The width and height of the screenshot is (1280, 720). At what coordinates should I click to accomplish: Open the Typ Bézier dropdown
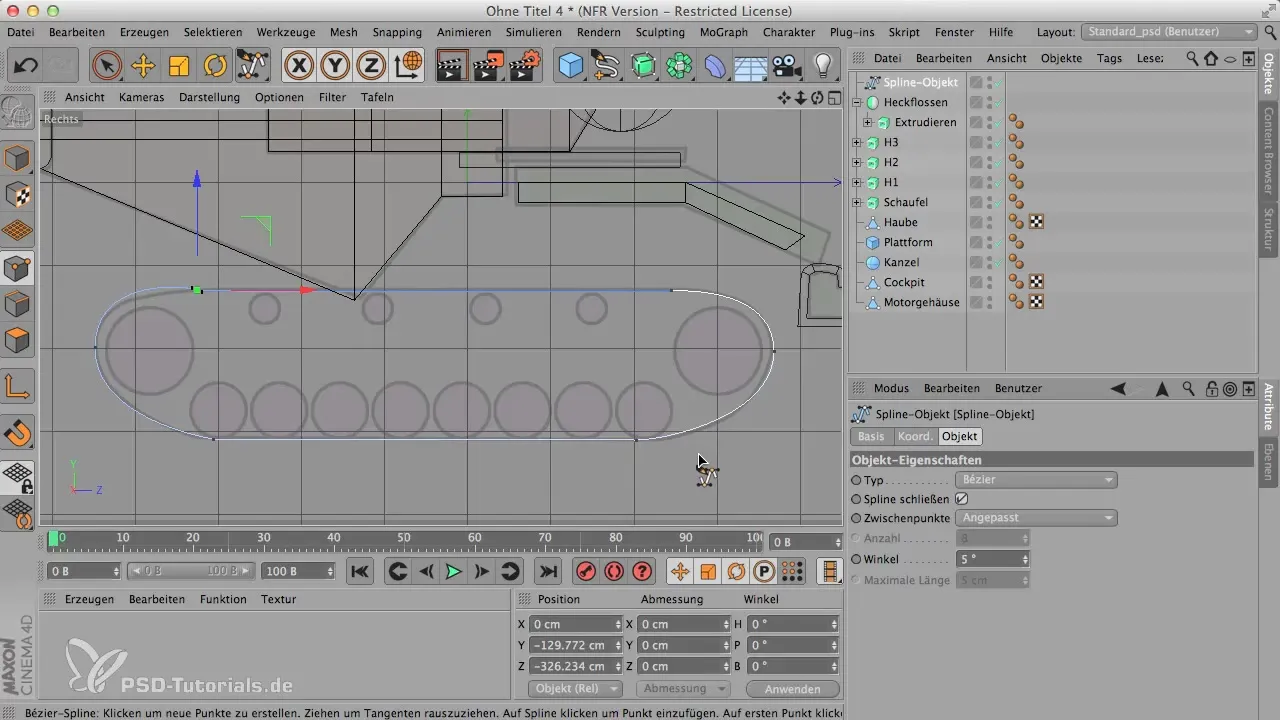[1037, 480]
